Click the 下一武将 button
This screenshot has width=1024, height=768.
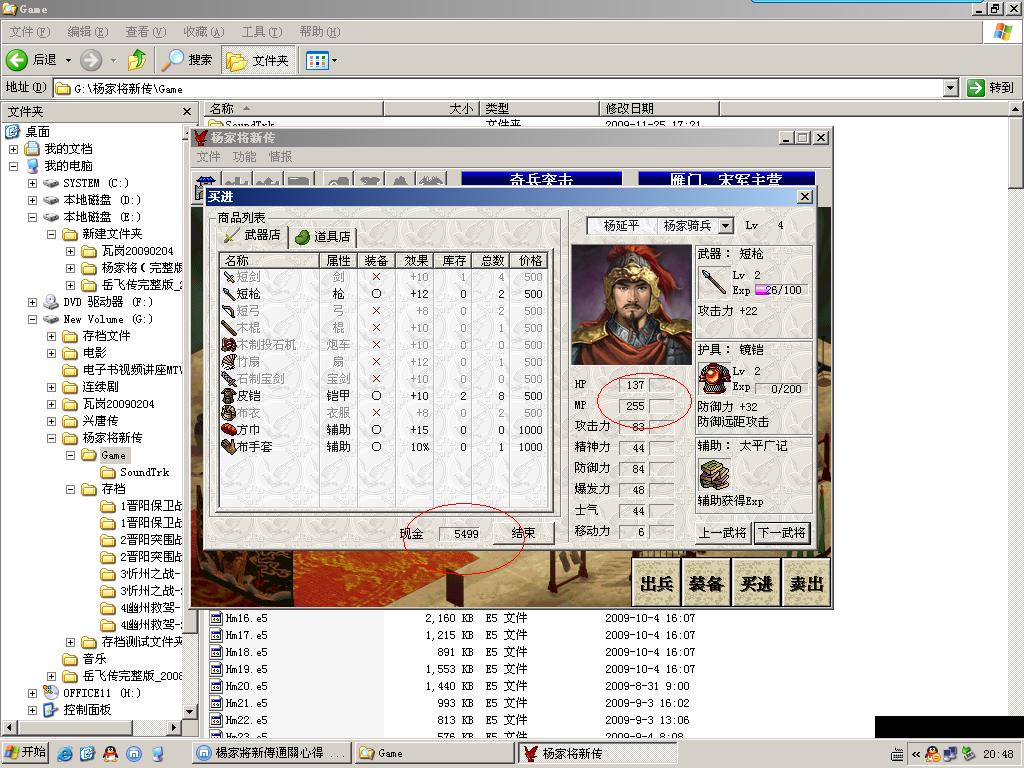pyautogui.click(x=781, y=533)
